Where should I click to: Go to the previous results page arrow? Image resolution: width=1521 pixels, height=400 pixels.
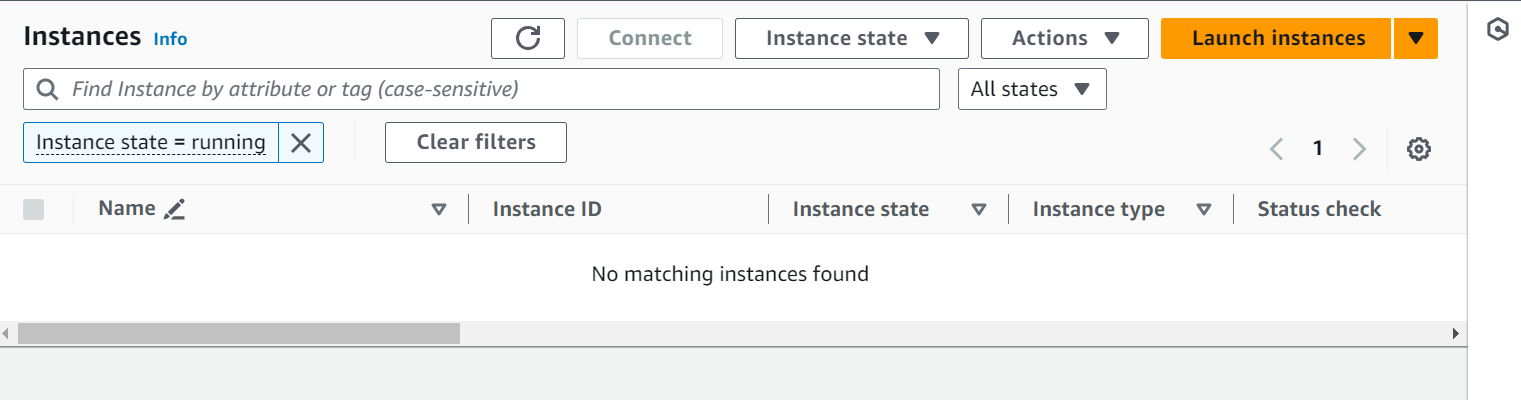tap(1276, 149)
